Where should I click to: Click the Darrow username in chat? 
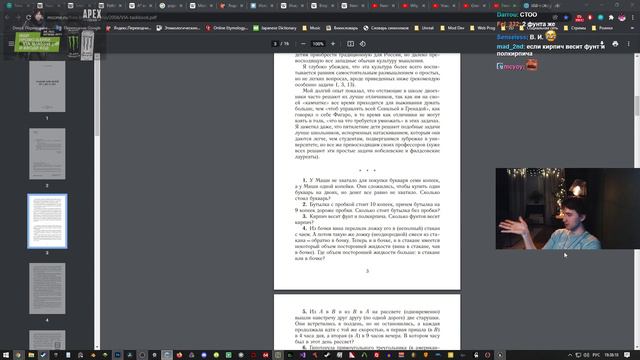pyautogui.click(x=507, y=15)
